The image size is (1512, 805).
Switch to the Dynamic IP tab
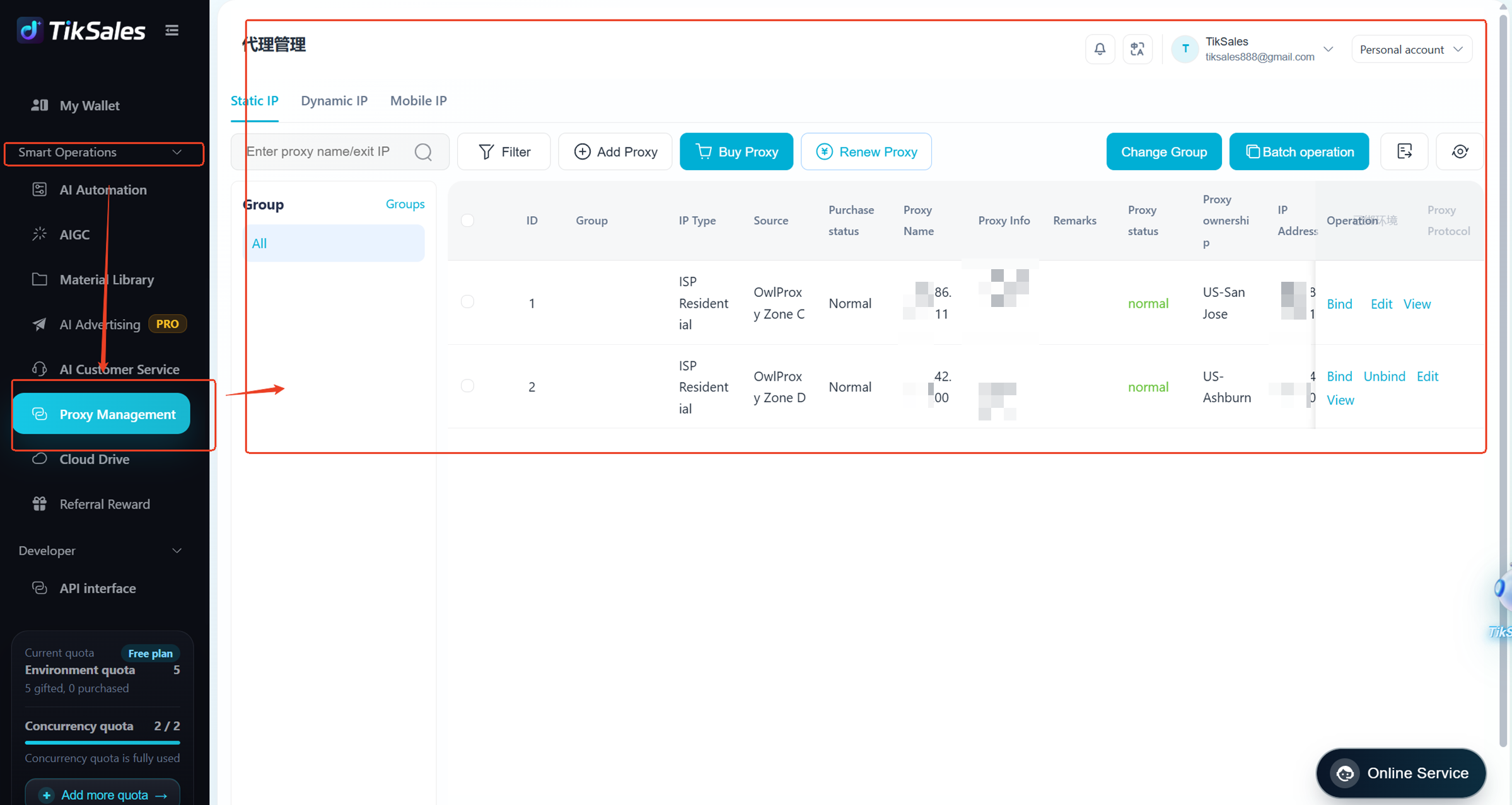pos(334,100)
